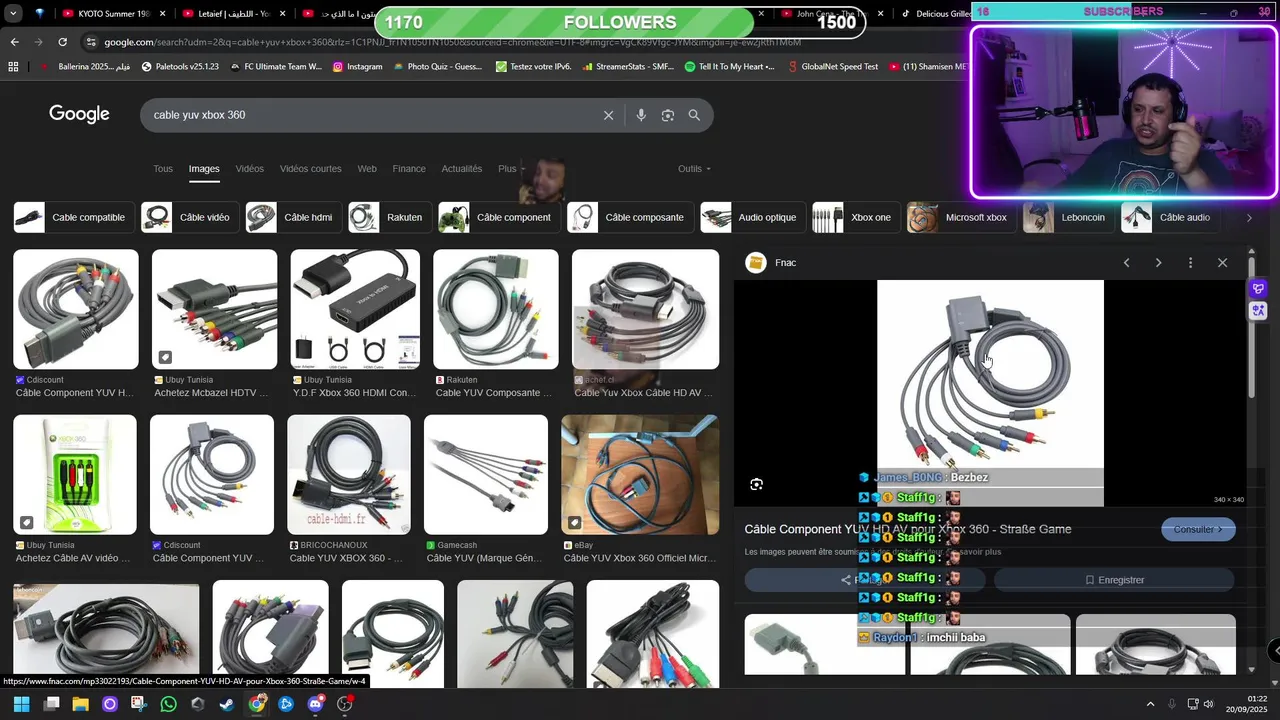Open Google Chrome taskbar icon
The height and width of the screenshot is (720, 1280).
(x=257, y=704)
